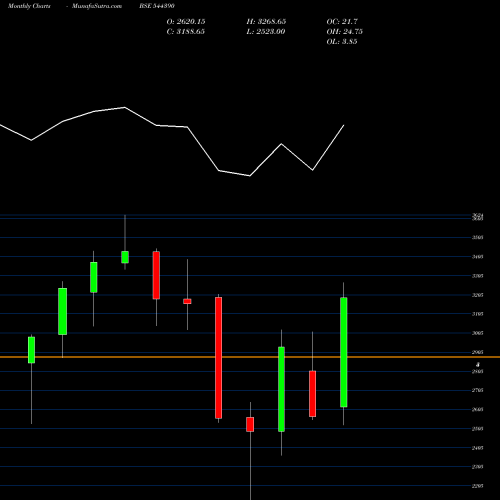This screenshot has height=500, width=500.
Task: Click the latest tall green candle at 3188
Action: point(344,352)
